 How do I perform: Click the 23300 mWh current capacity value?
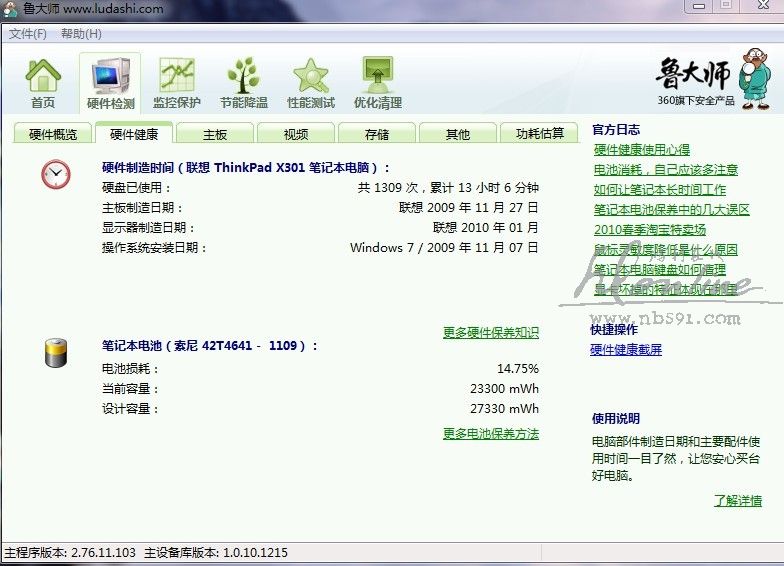pyautogui.click(x=504, y=388)
